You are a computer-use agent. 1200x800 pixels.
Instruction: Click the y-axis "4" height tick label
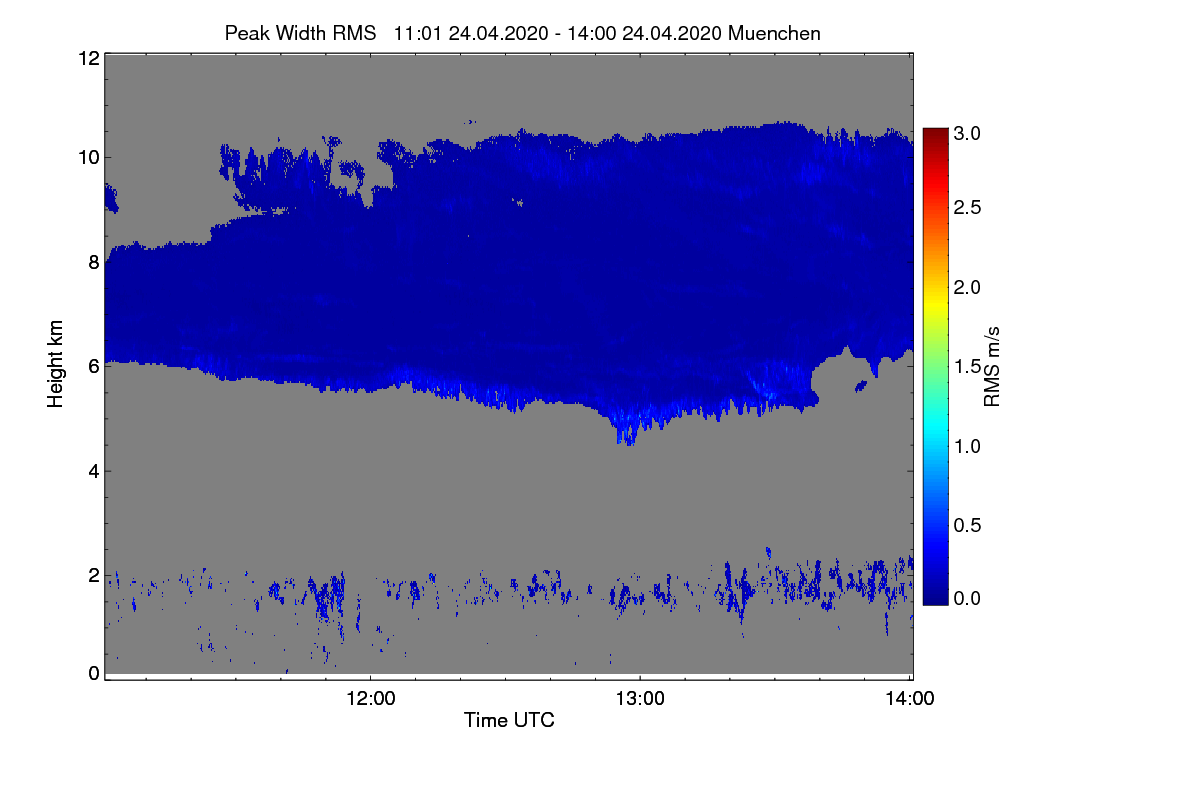click(92, 470)
